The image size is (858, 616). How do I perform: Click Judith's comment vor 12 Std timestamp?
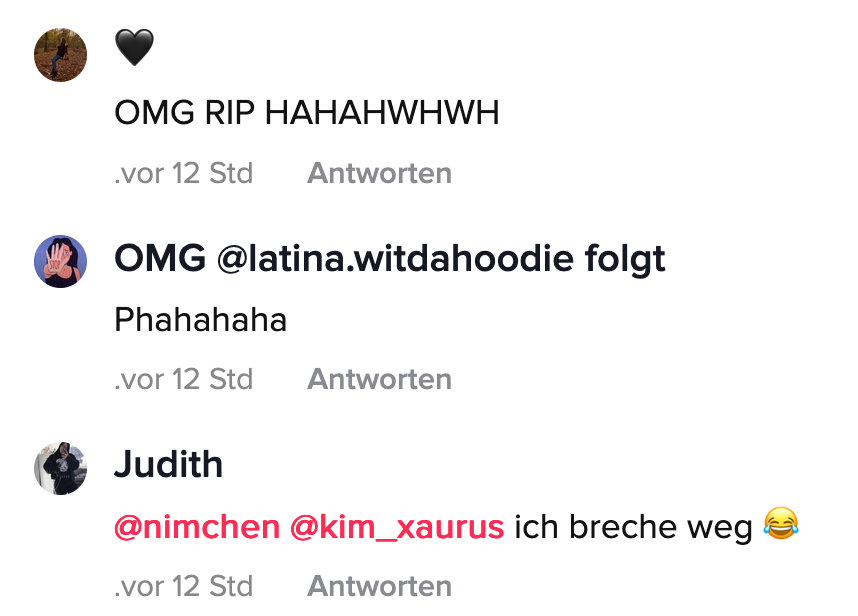183,586
